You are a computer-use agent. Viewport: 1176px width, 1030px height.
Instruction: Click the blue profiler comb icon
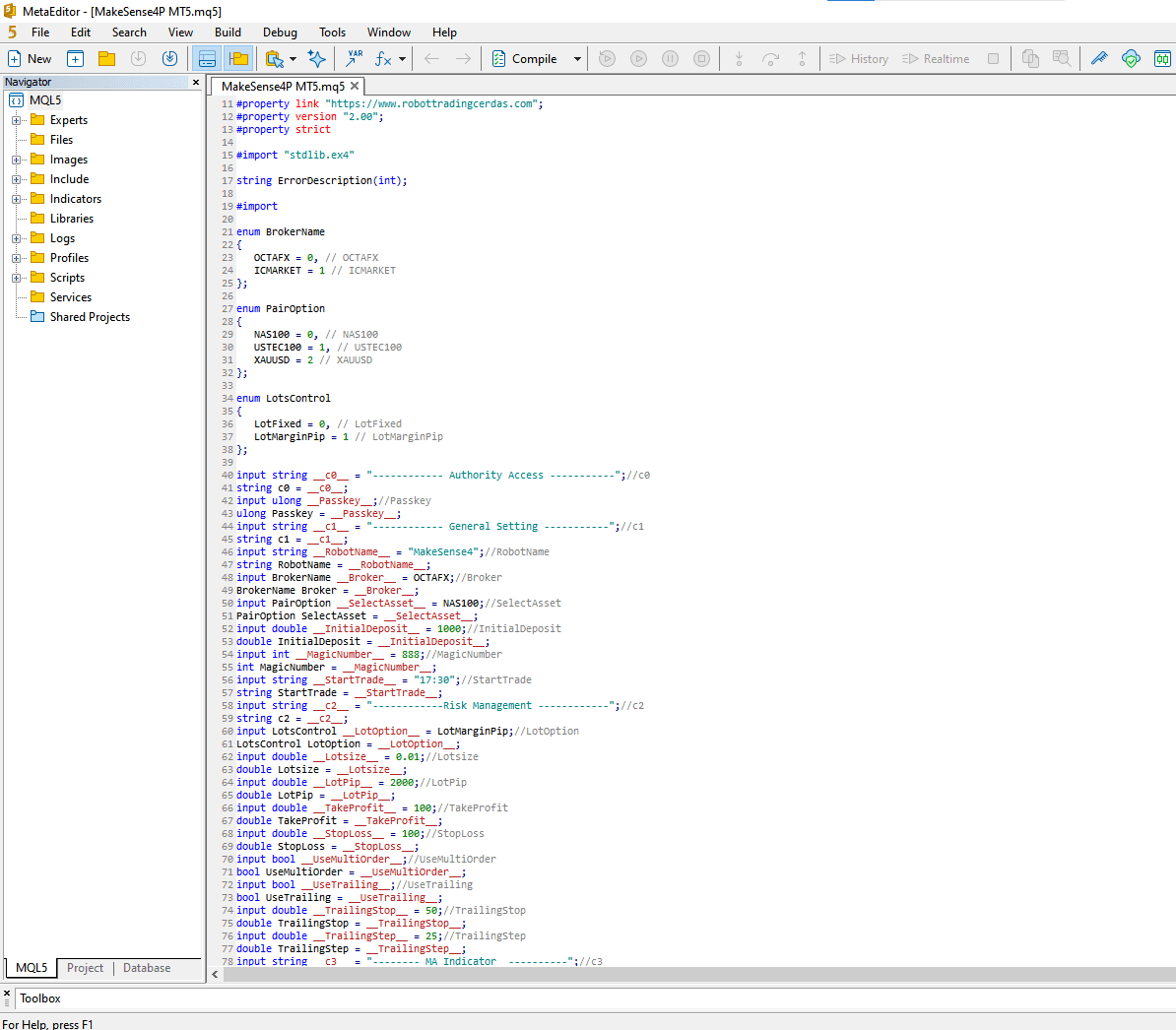tap(1099, 59)
